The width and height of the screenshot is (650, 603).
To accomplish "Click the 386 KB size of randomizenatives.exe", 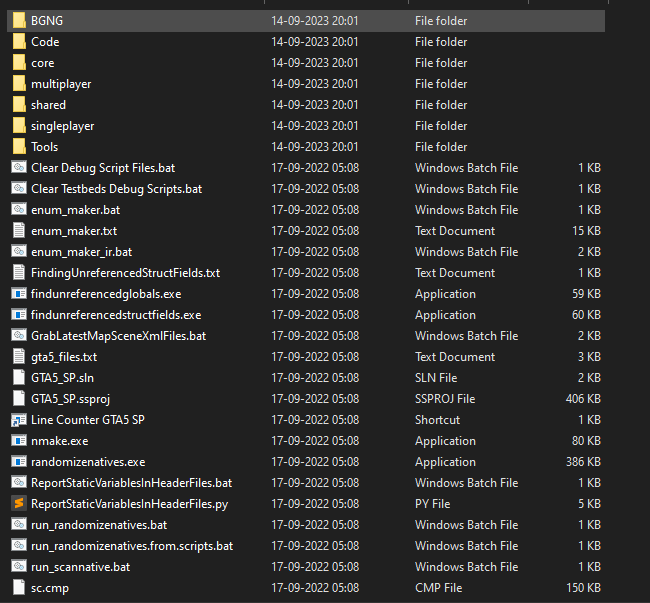I will pyautogui.click(x=583, y=462).
